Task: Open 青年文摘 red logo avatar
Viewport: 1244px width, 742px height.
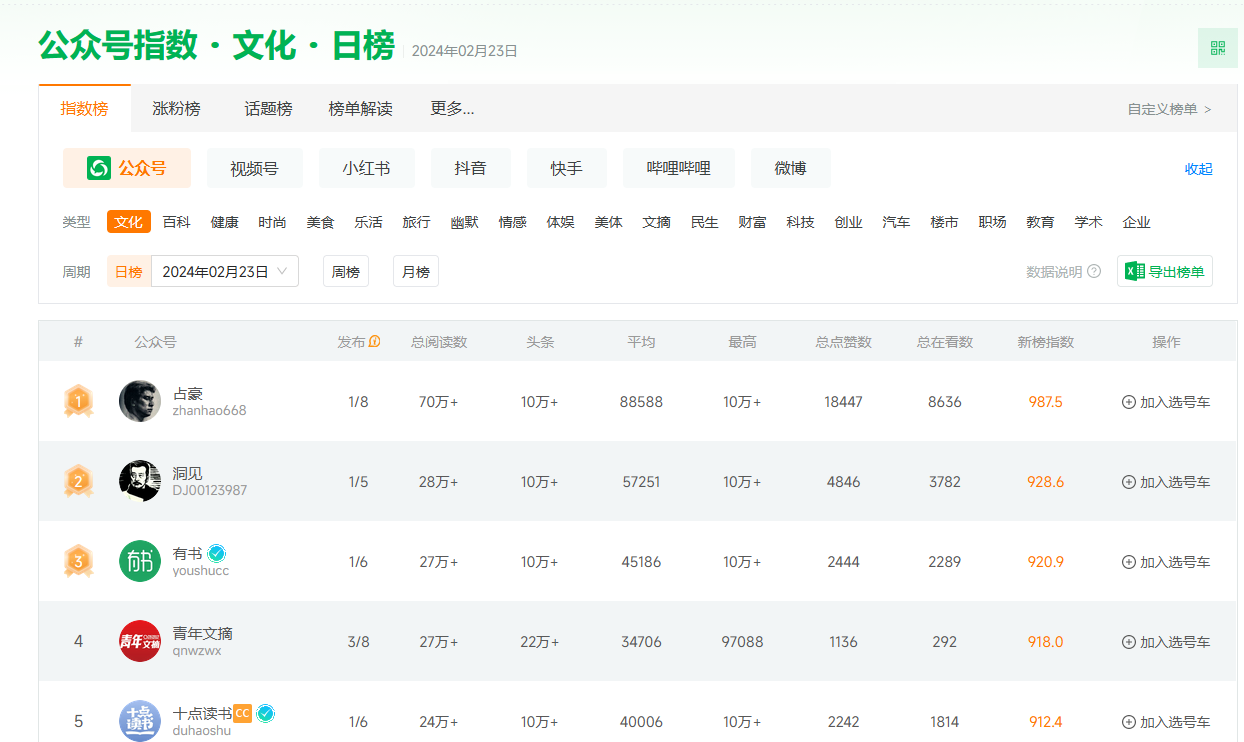Action: [140, 641]
